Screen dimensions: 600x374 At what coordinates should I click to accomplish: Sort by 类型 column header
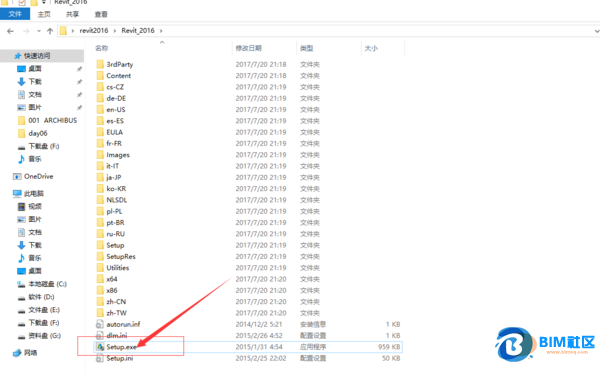coord(307,48)
